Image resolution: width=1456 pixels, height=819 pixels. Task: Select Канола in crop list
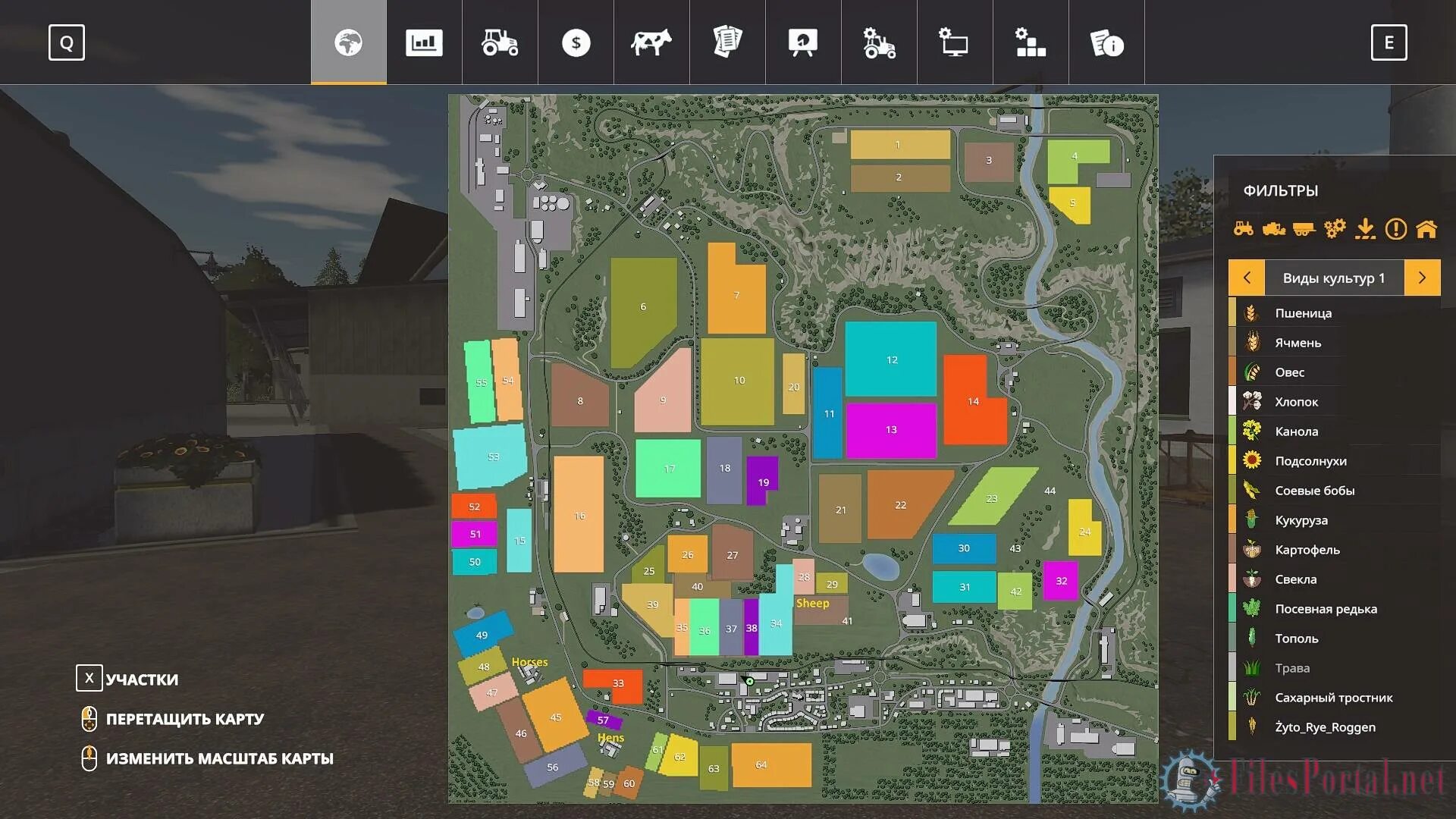pos(1335,431)
